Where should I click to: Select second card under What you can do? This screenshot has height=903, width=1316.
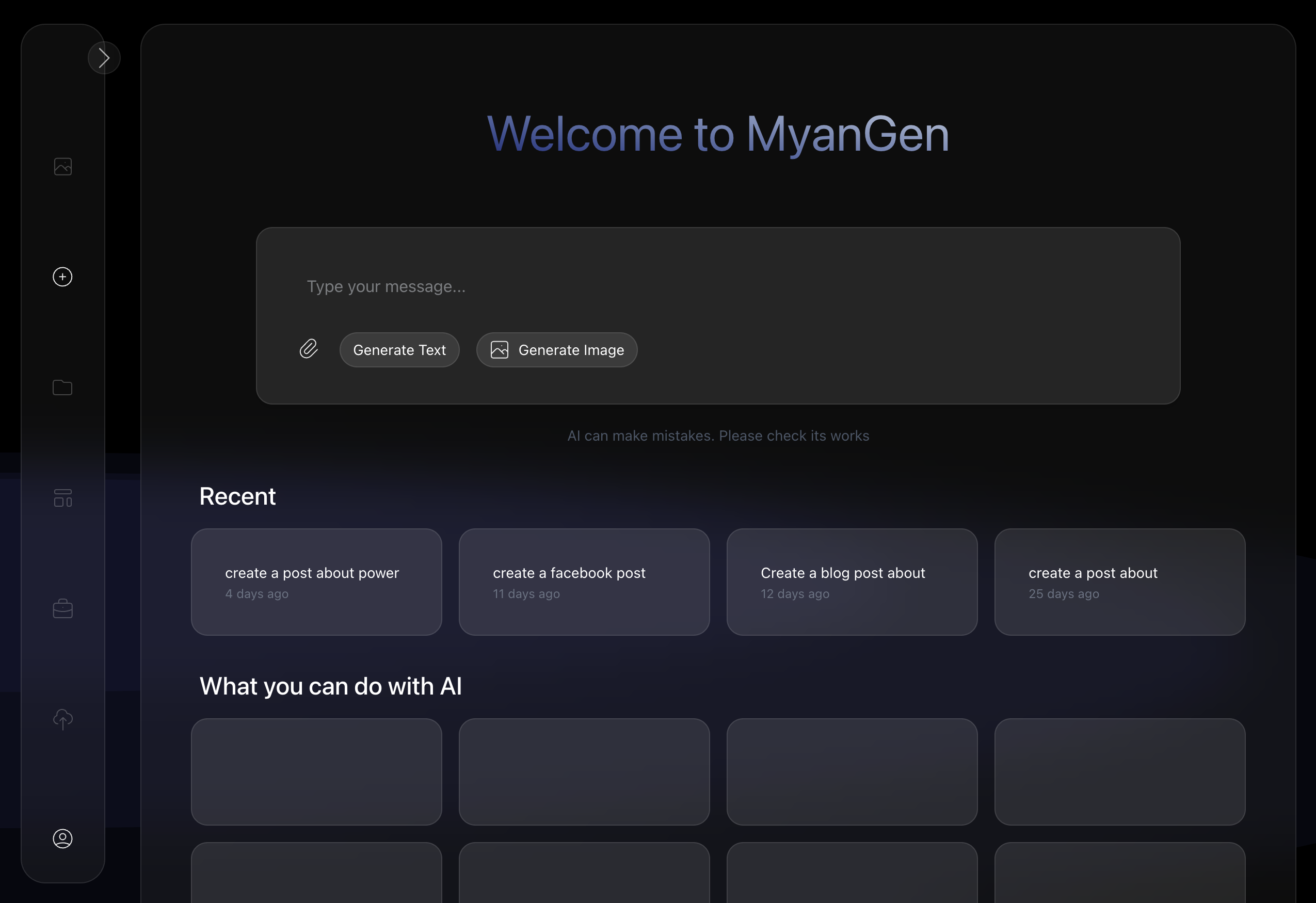(584, 771)
